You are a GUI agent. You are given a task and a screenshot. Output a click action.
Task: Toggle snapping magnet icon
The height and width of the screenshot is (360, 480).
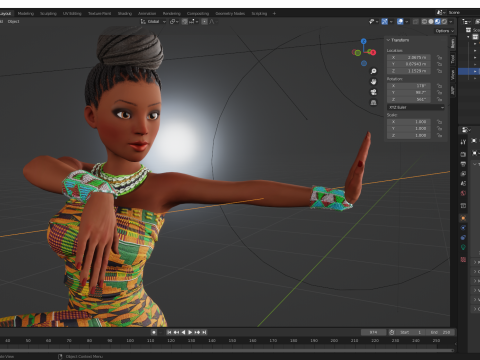[184, 21]
